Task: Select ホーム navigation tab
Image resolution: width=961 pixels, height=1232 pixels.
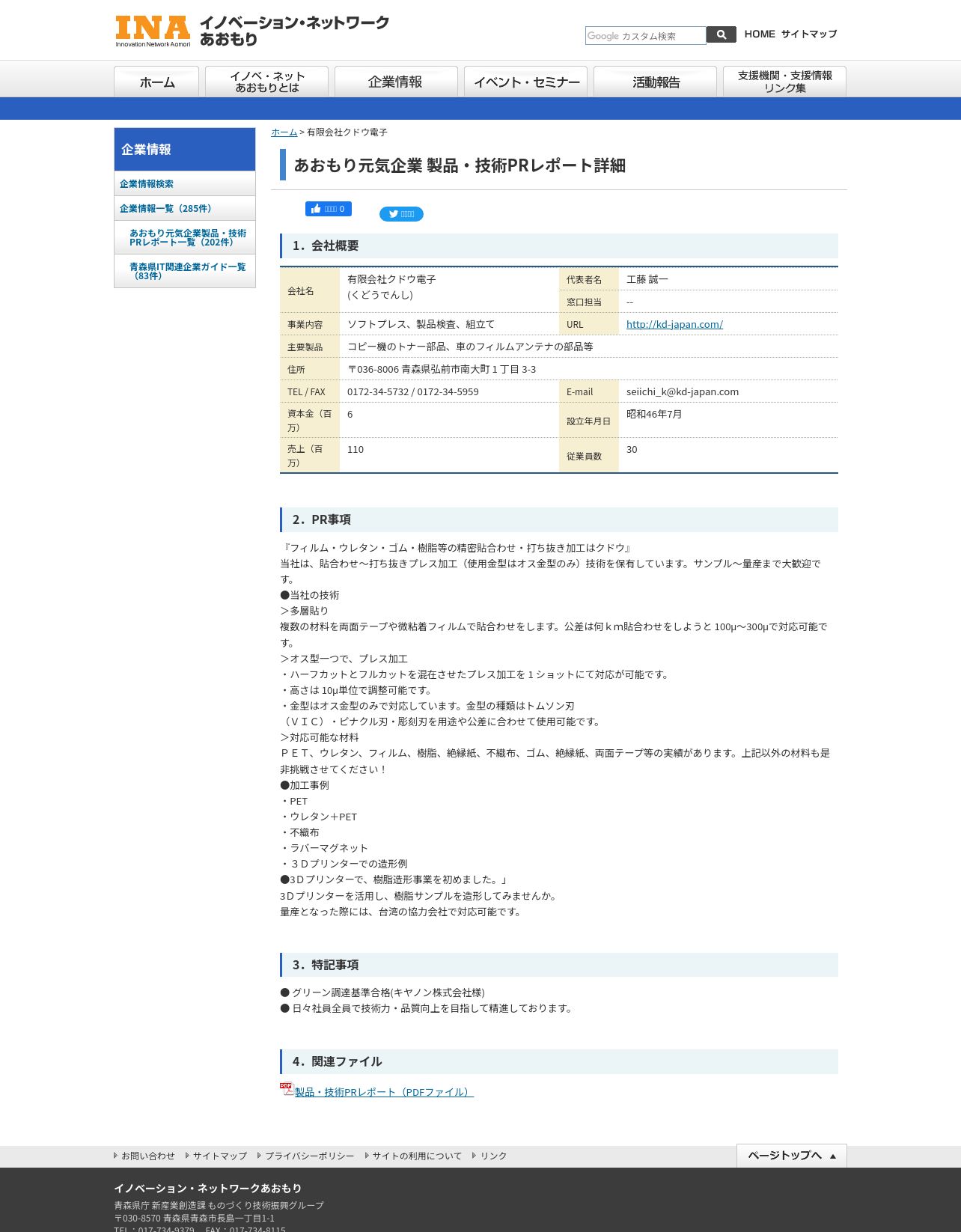Action: coord(156,82)
